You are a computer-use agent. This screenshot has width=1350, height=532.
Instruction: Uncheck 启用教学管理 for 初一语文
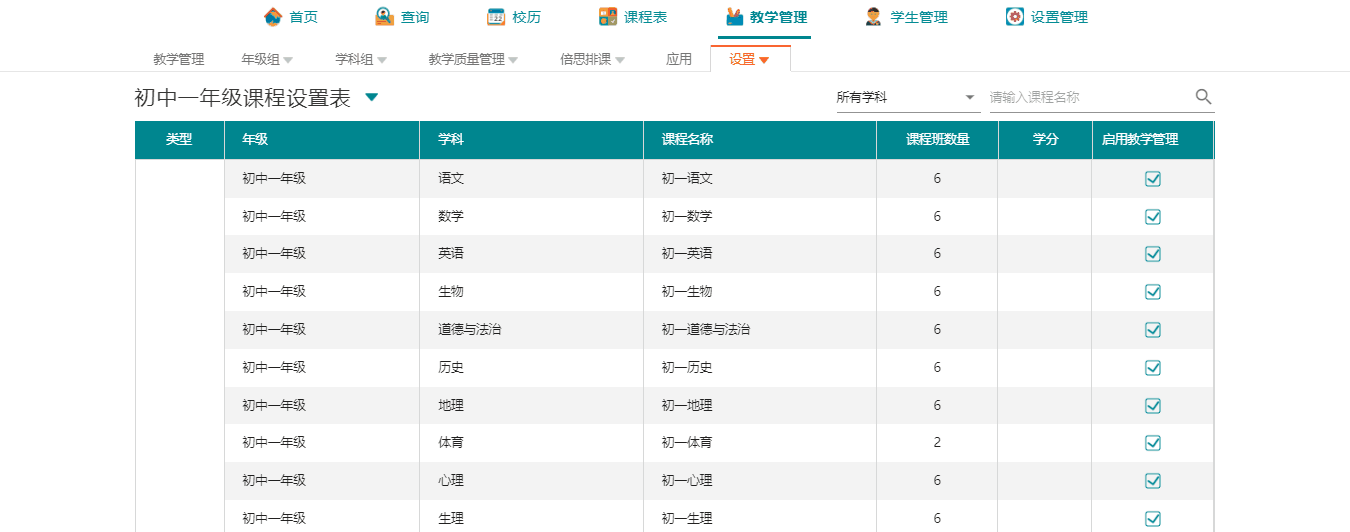tap(1152, 179)
